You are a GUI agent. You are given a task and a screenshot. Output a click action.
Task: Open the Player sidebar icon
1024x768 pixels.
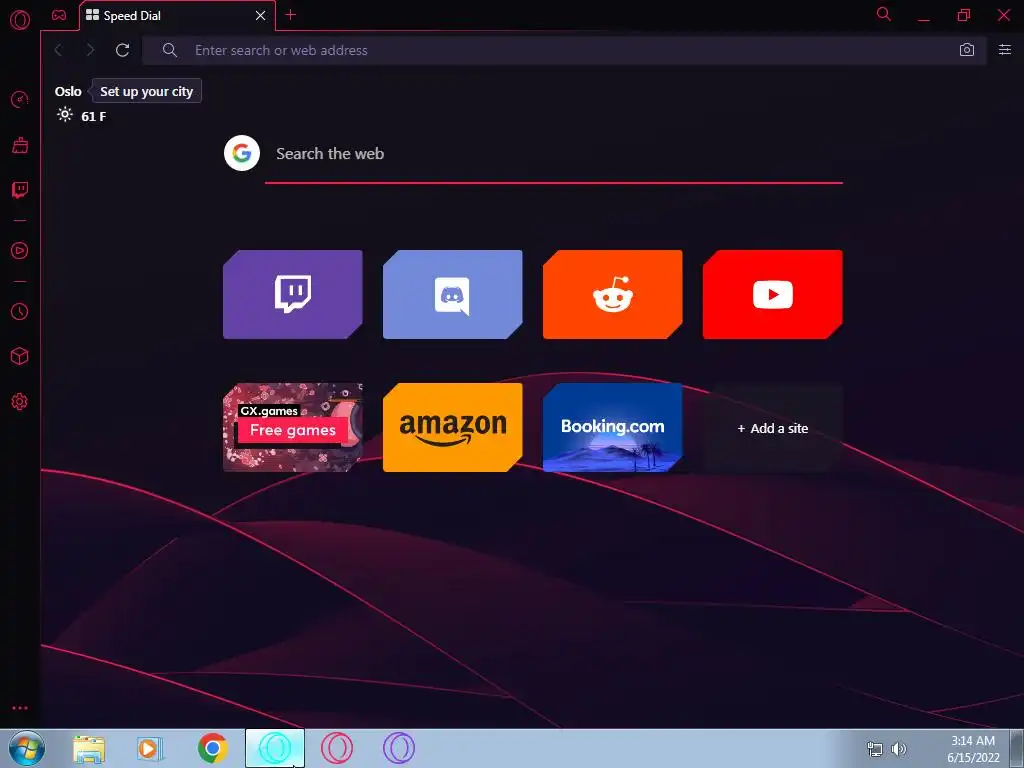[x=20, y=251]
